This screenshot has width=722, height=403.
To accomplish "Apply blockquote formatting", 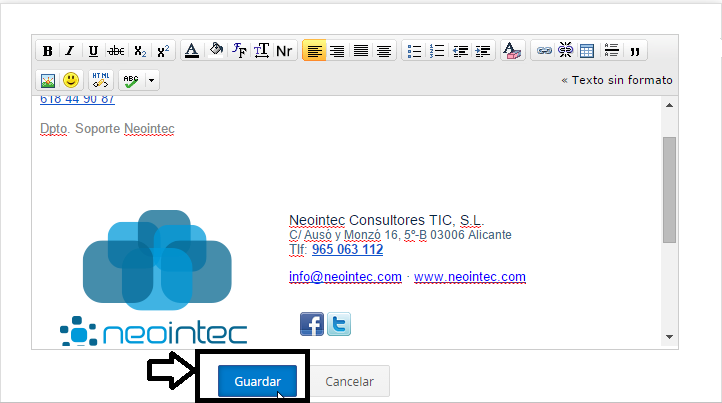I will point(635,51).
